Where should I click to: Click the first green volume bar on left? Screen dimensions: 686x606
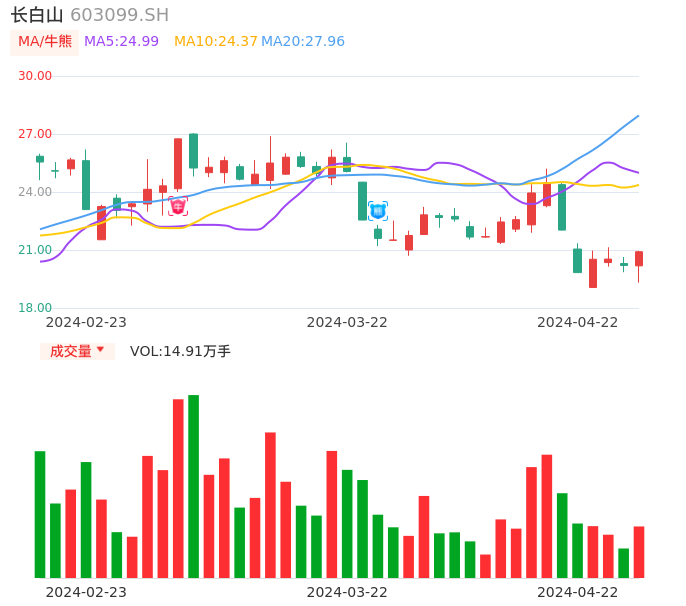(x=40, y=514)
